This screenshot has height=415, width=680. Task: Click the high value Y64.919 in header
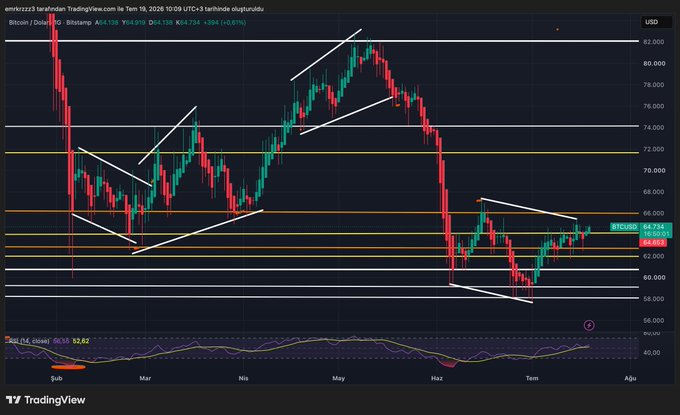click(x=133, y=23)
